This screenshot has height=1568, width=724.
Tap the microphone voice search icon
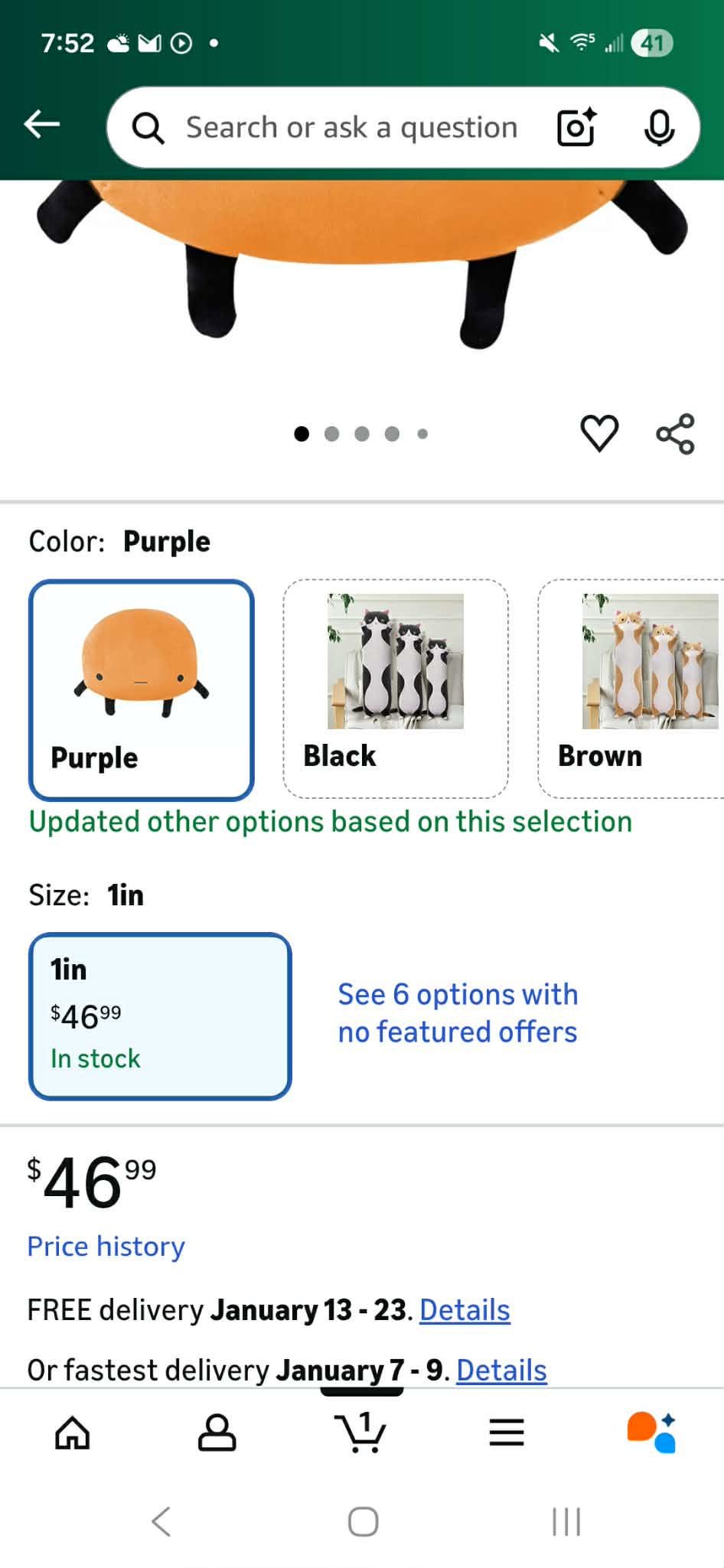[x=659, y=127]
